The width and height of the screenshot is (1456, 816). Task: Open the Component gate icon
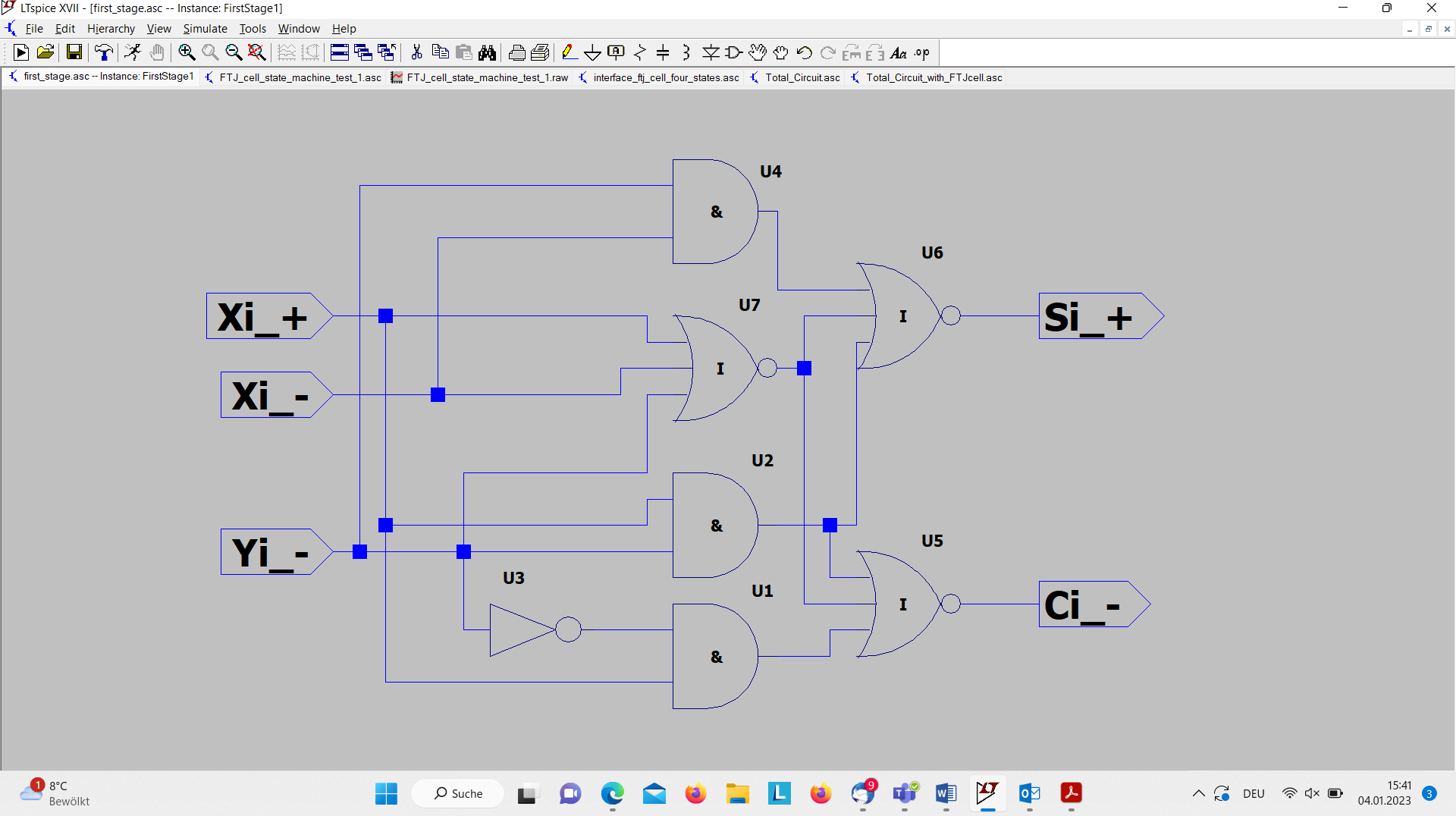(x=733, y=52)
